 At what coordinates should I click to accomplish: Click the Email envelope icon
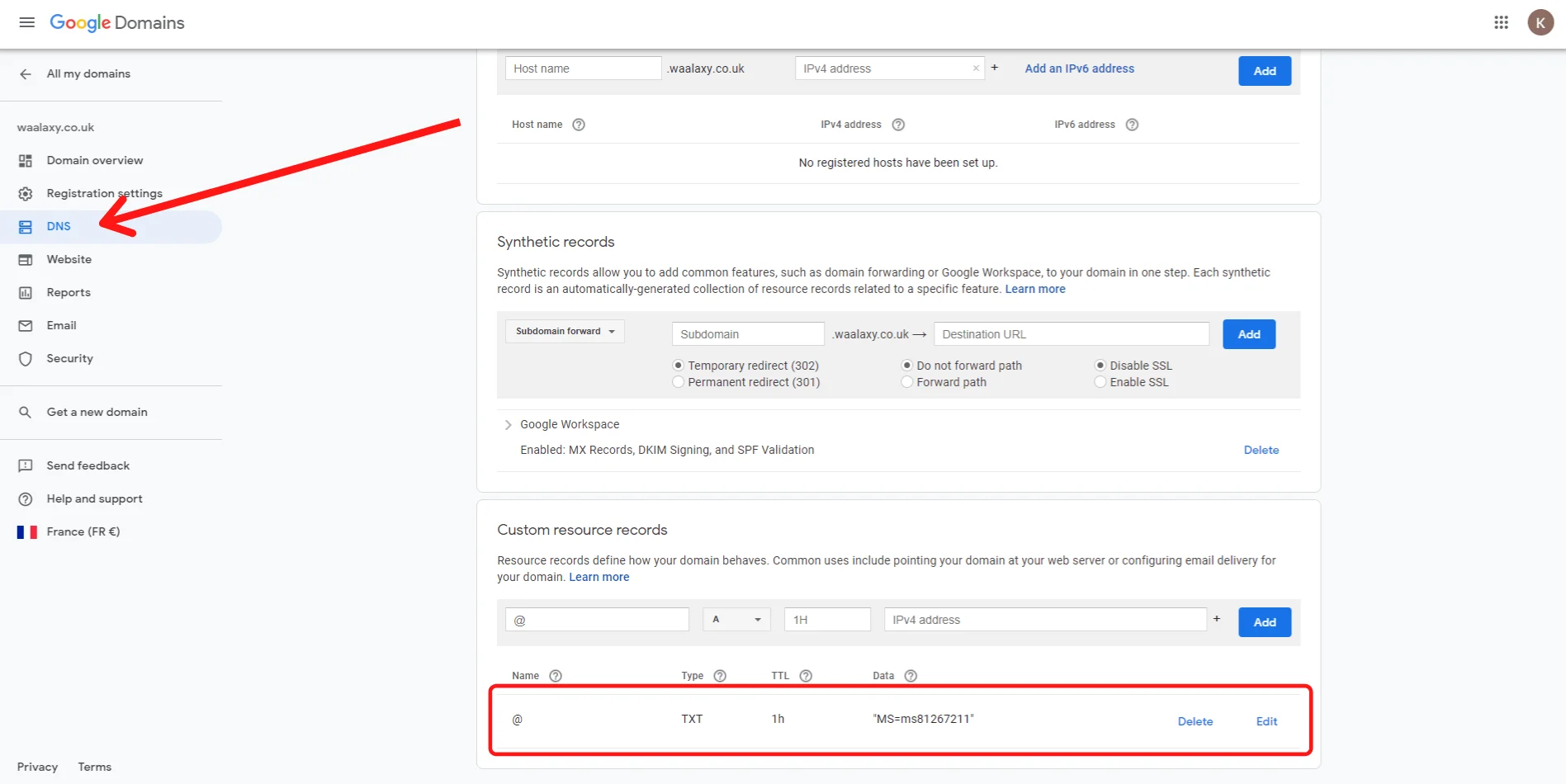[x=26, y=326]
